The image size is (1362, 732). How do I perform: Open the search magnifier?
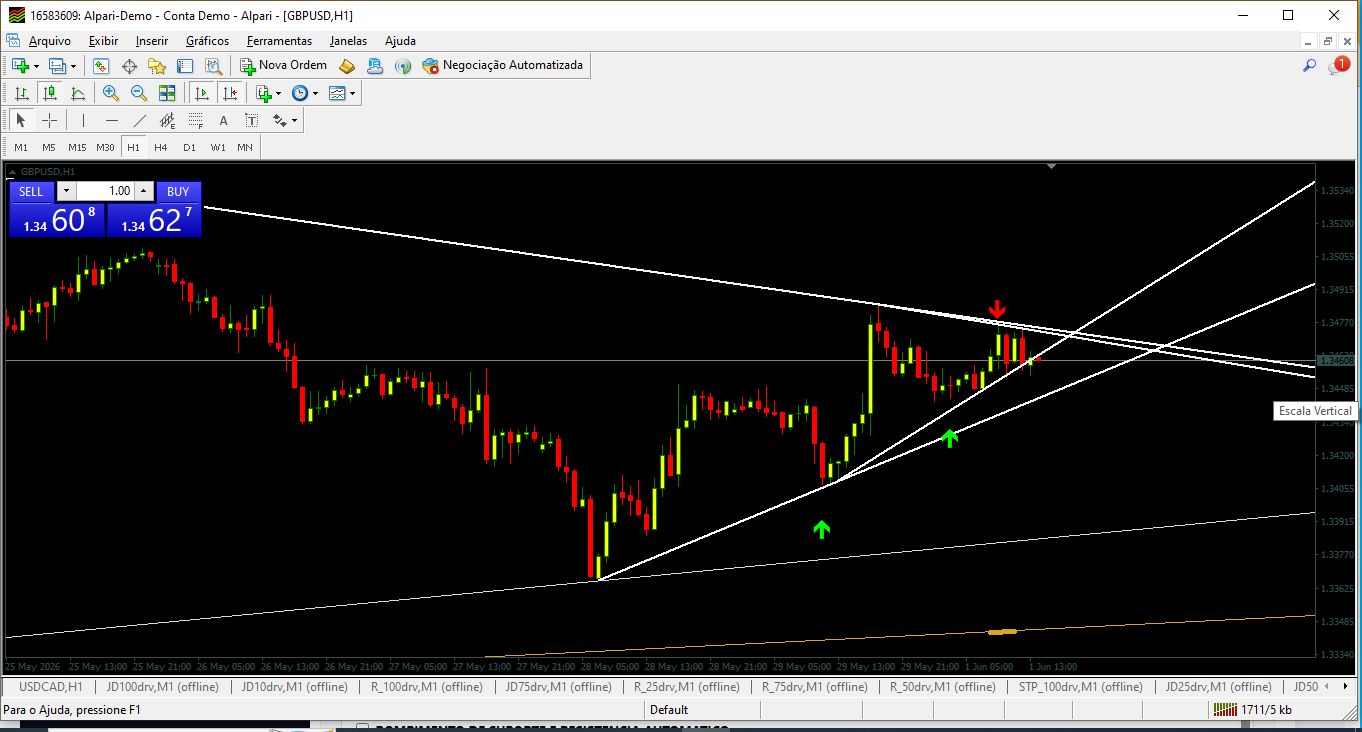pyautogui.click(x=1309, y=66)
